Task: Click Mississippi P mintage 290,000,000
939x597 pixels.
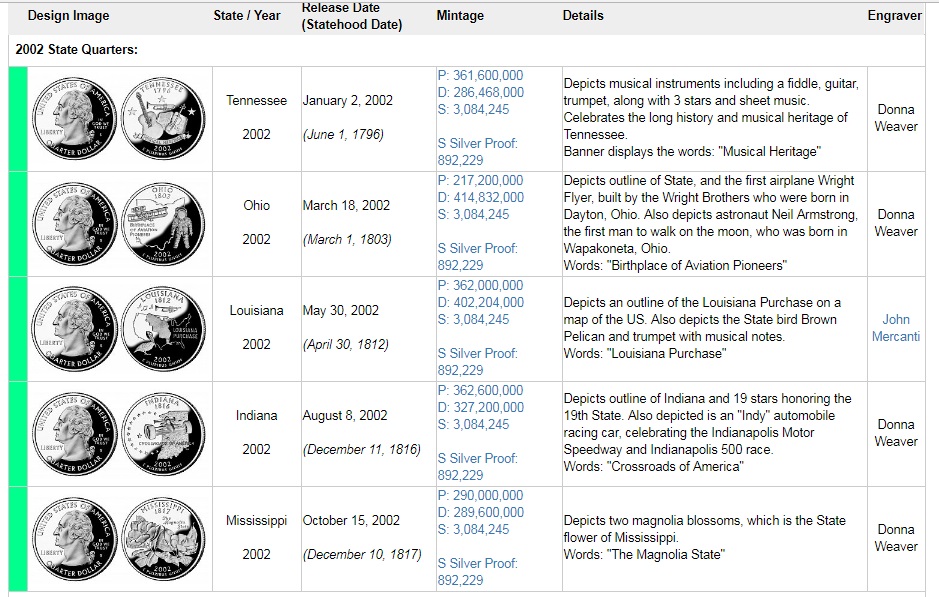Action: pyautogui.click(x=480, y=495)
